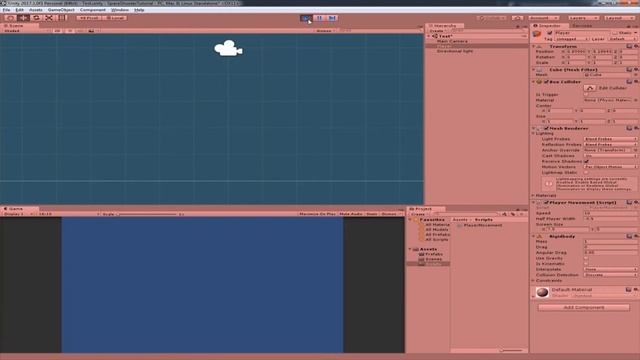Collapse the Cube (Mesh Filter) component

click(534, 70)
